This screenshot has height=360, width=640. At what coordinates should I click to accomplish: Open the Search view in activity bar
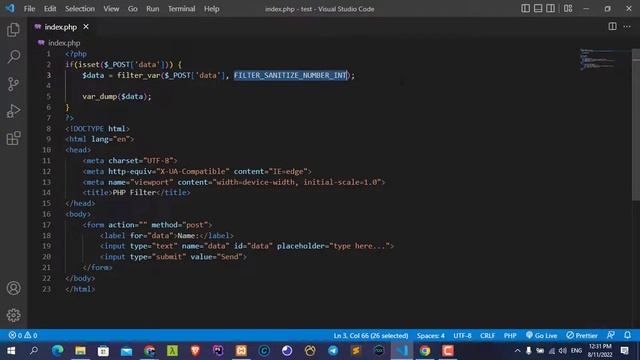point(13,57)
